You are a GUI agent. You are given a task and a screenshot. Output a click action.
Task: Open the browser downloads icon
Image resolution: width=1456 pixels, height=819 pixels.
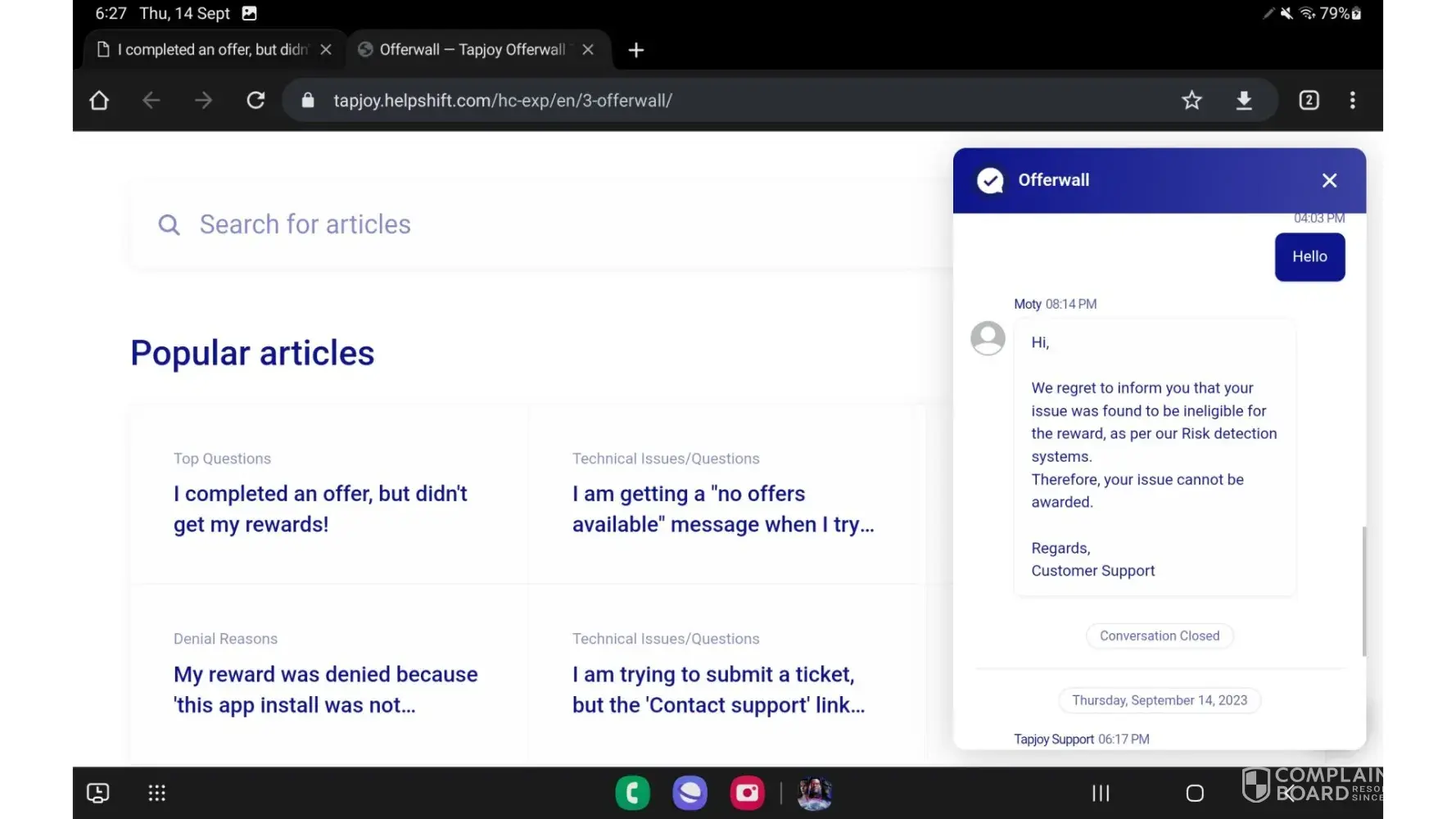pos(1243,100)
